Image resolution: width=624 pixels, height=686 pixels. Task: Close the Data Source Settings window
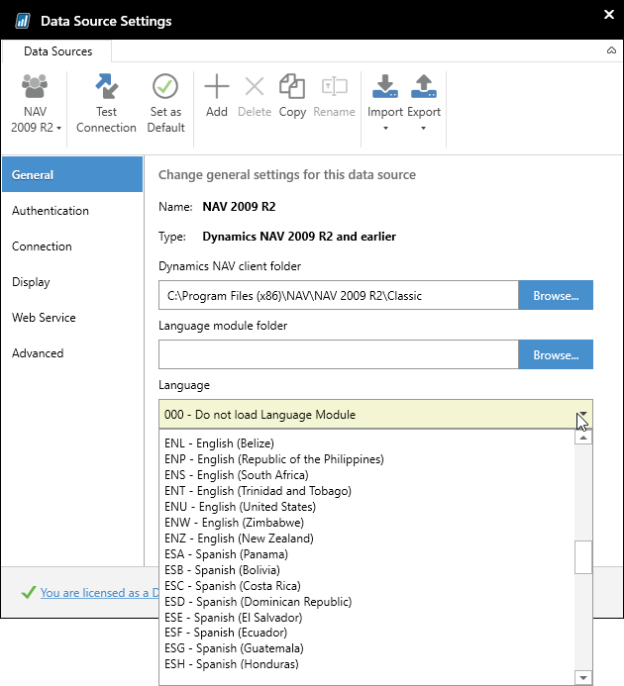(609, 14)
